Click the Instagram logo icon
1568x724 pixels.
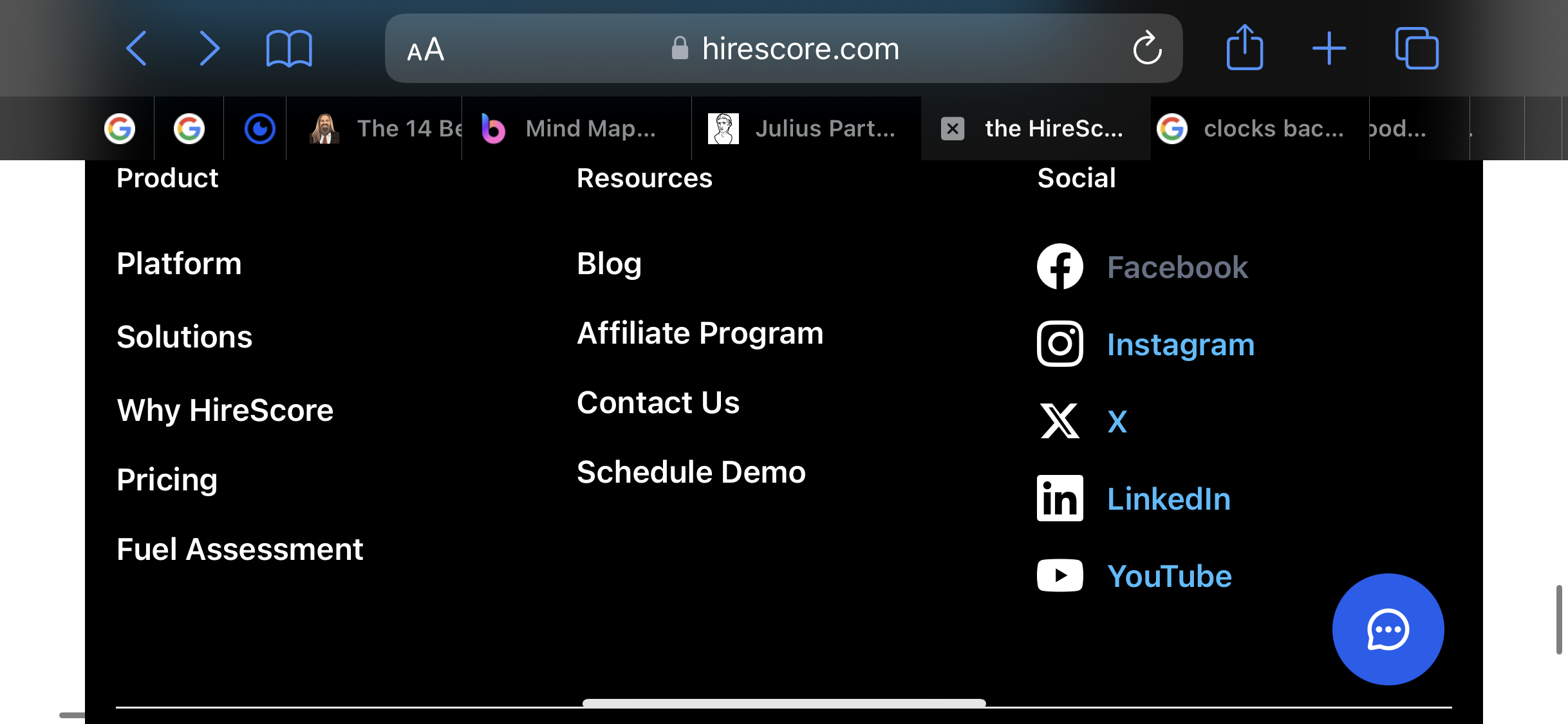click(x=1060, y=344)
